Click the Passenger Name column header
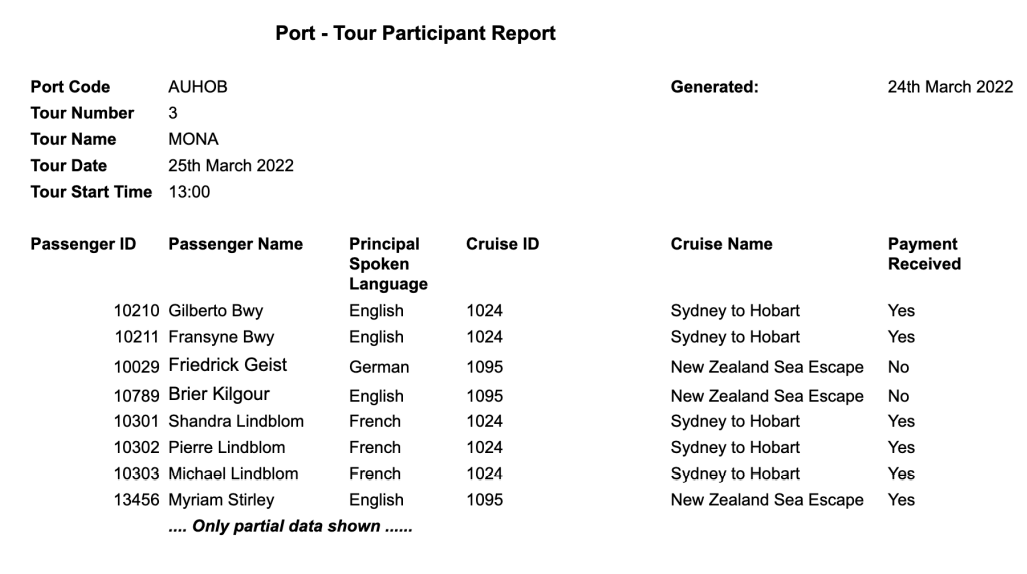 (236, 244)
